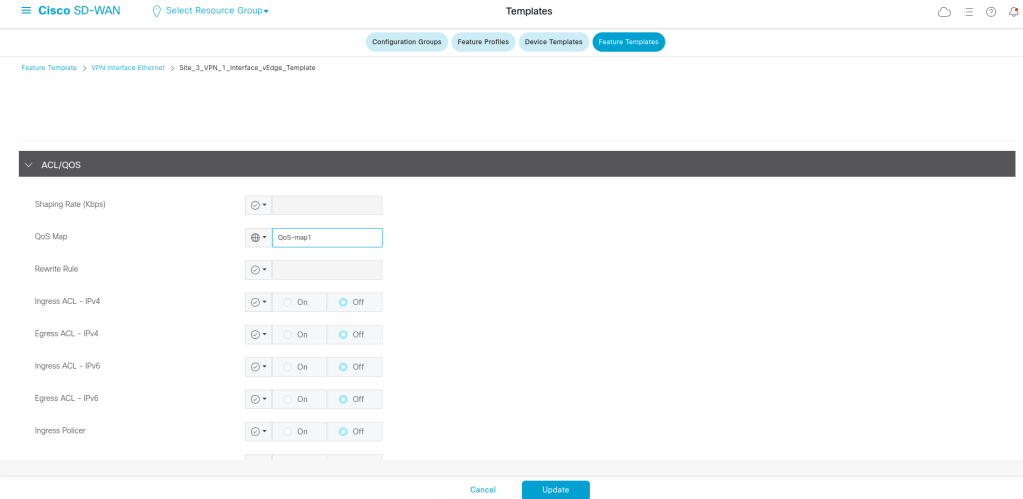Open the notifications bell icon

pos(1013,12)
